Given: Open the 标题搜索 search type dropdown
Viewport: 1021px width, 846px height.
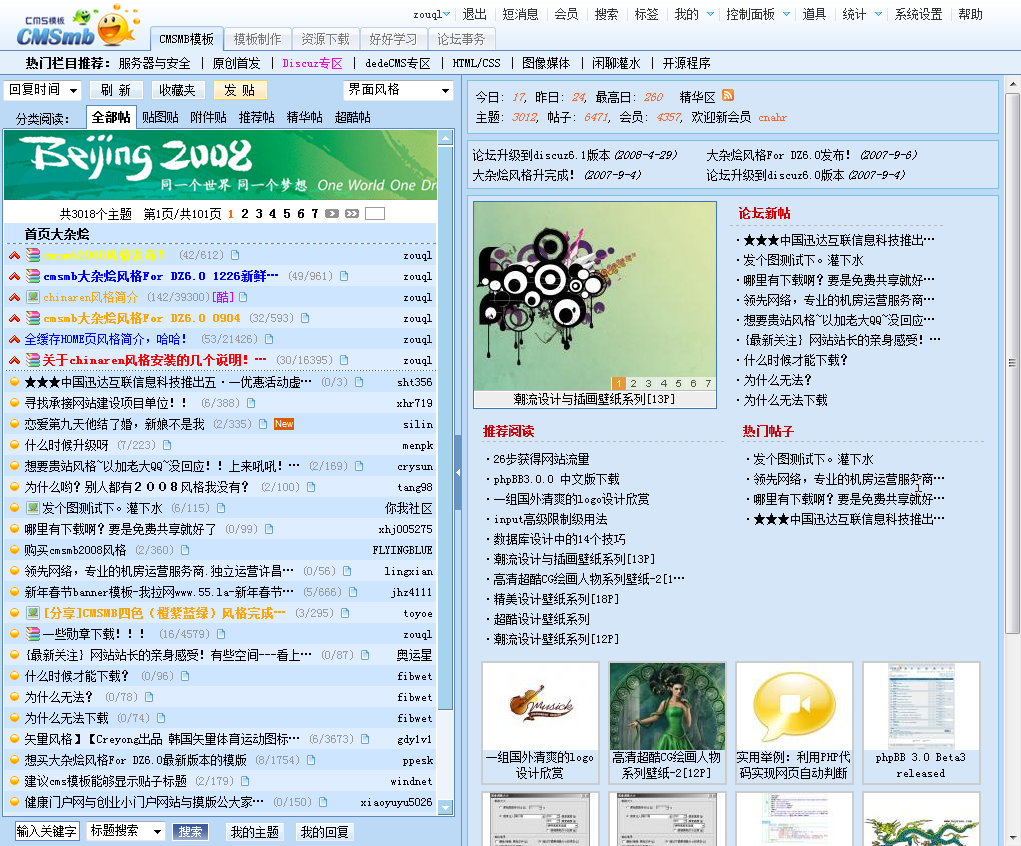Looking at the screenshot, I should pos(126,831).
